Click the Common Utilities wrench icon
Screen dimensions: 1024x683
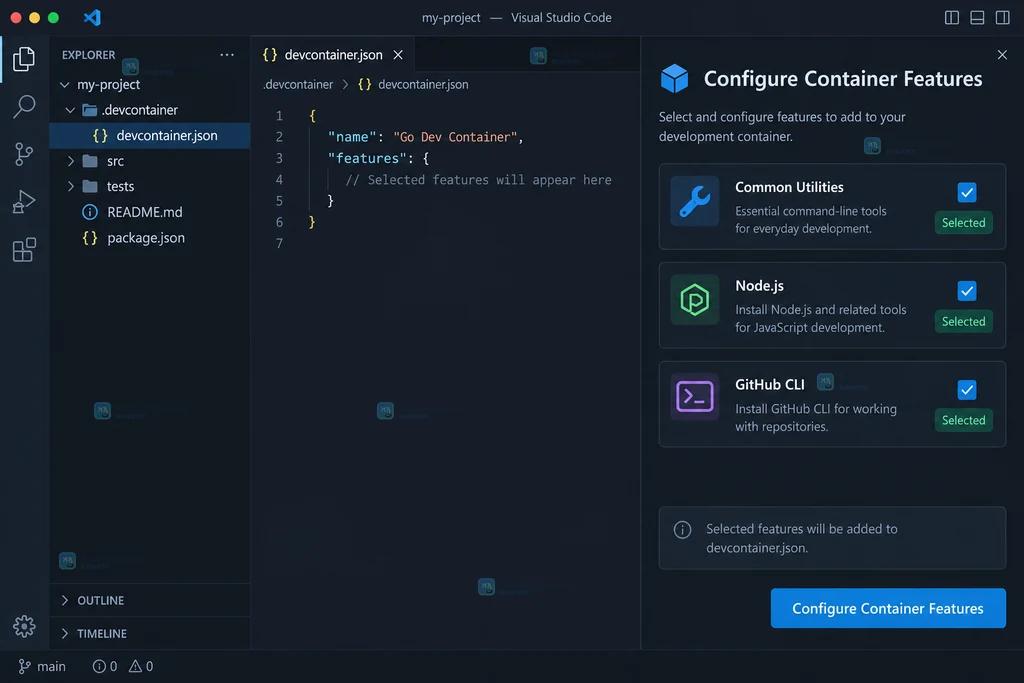pos(694,201)
